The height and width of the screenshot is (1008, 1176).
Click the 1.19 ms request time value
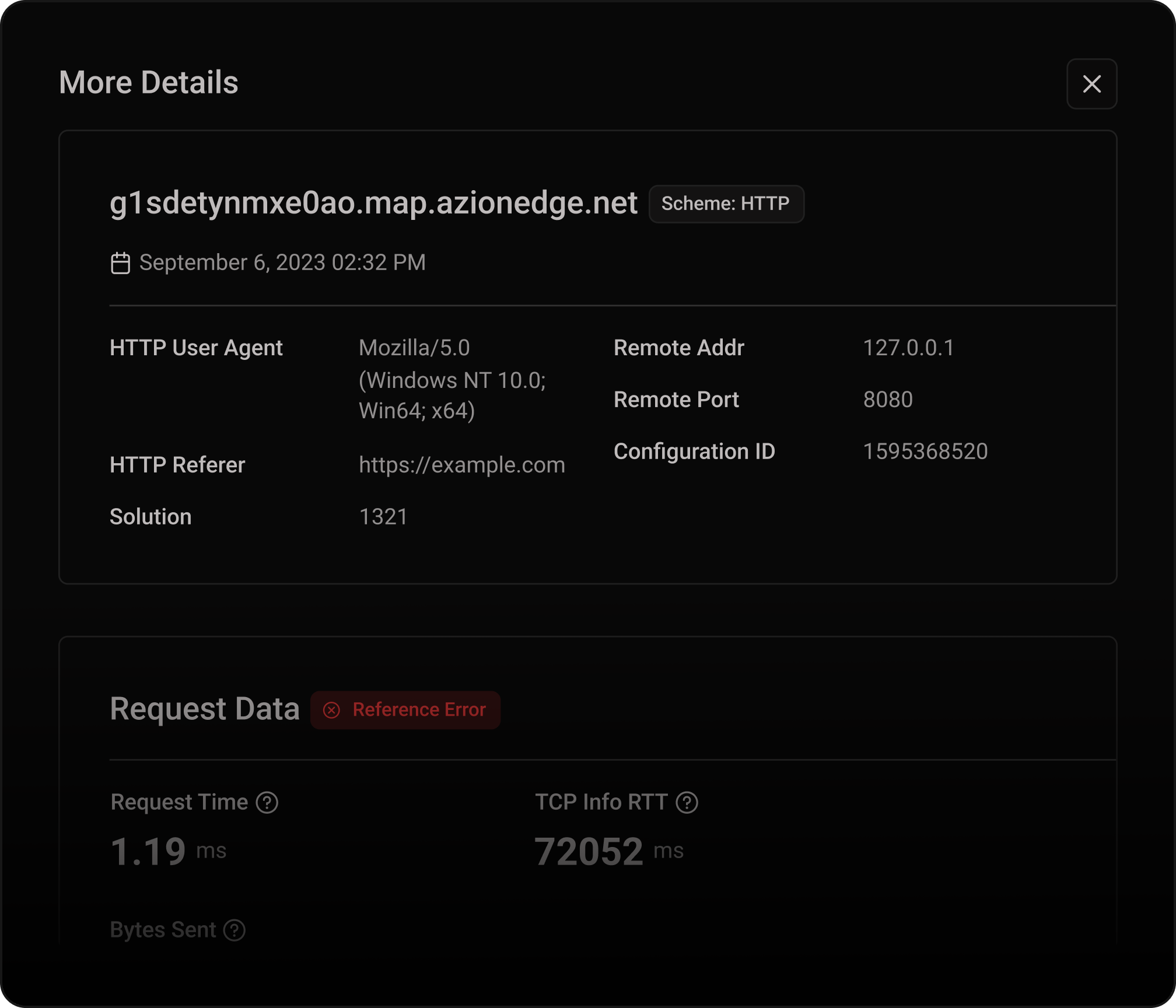[x=149, y=852]
